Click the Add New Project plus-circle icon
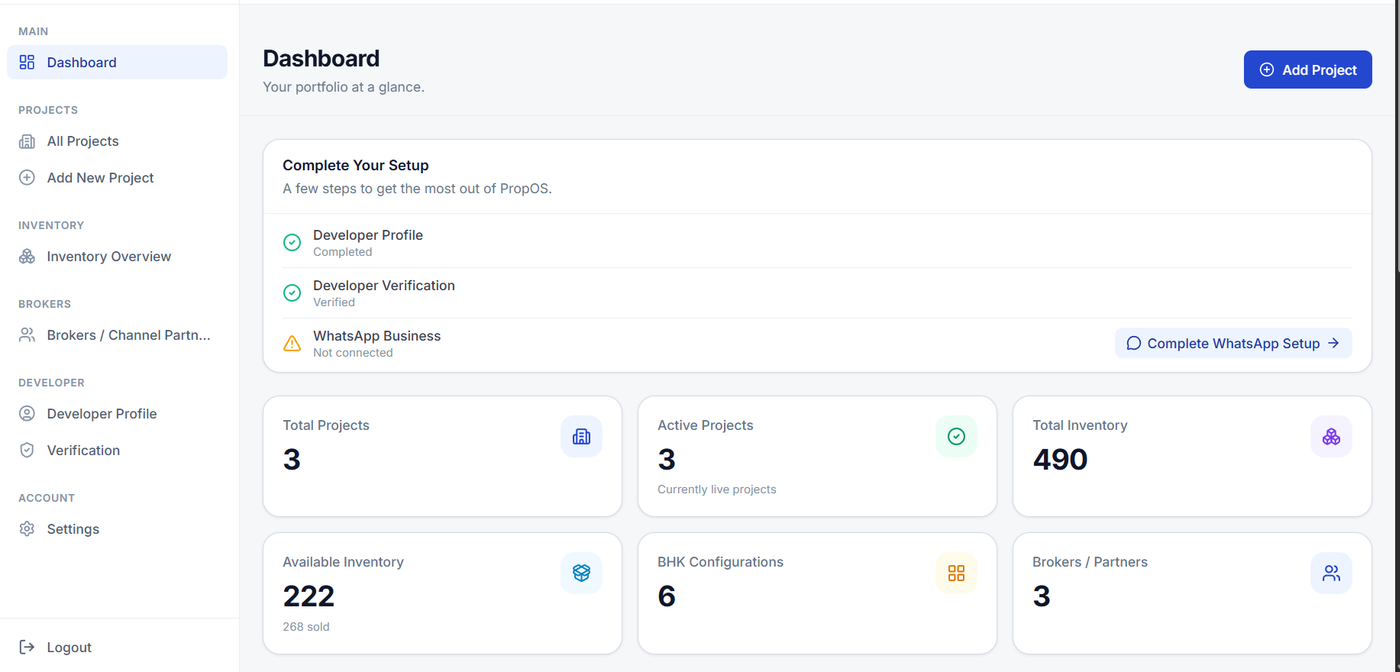The image size is (1400, 672). coord(27,177)
